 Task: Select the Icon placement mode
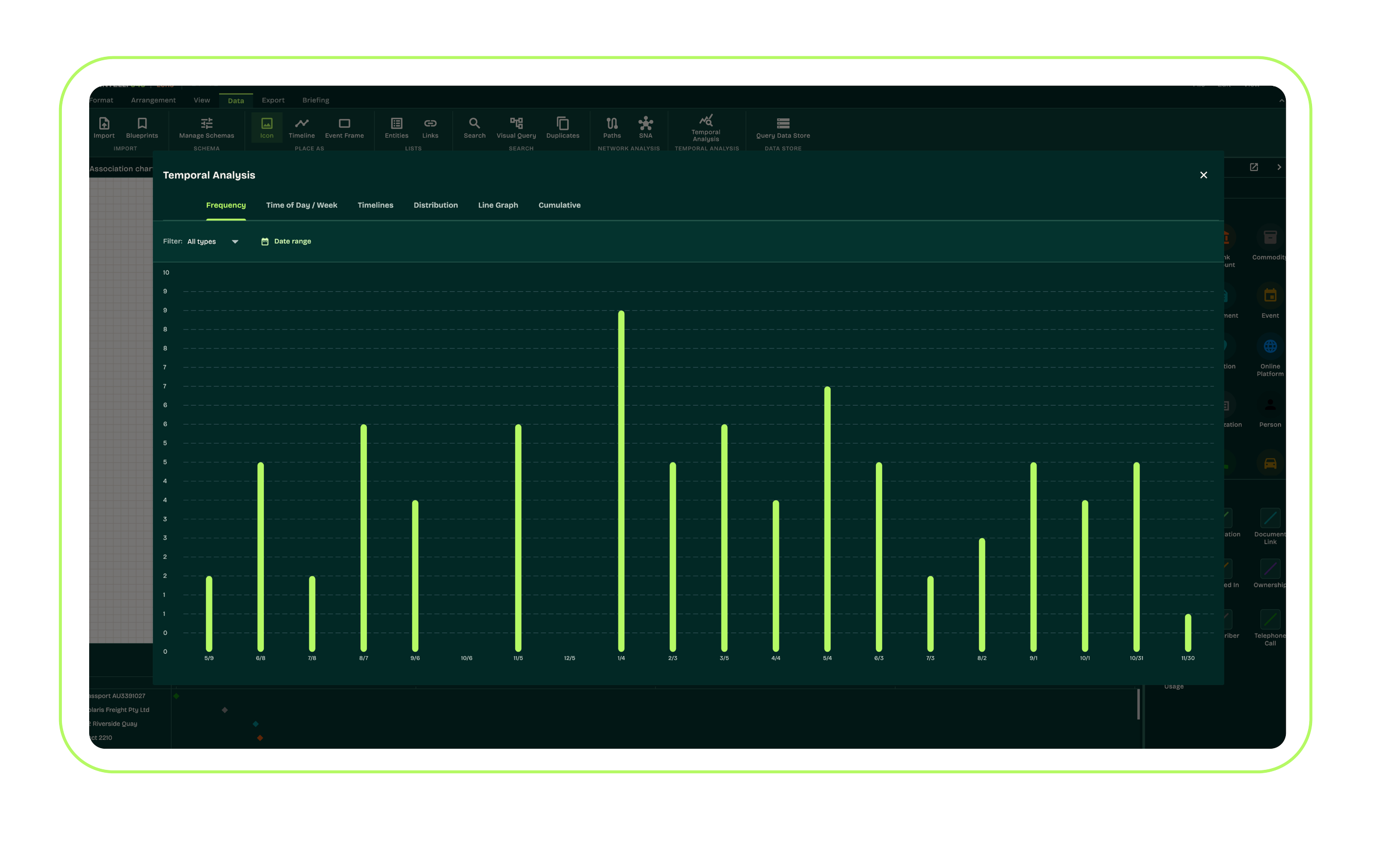(267, 128)
